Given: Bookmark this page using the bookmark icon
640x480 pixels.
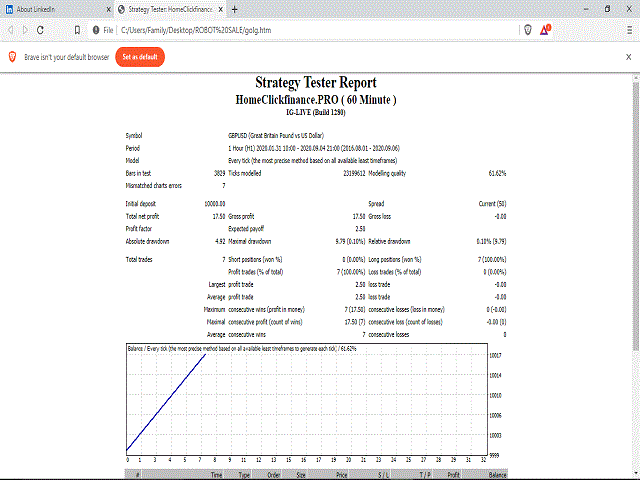Looking at the screenshot, I should point(77,30).
